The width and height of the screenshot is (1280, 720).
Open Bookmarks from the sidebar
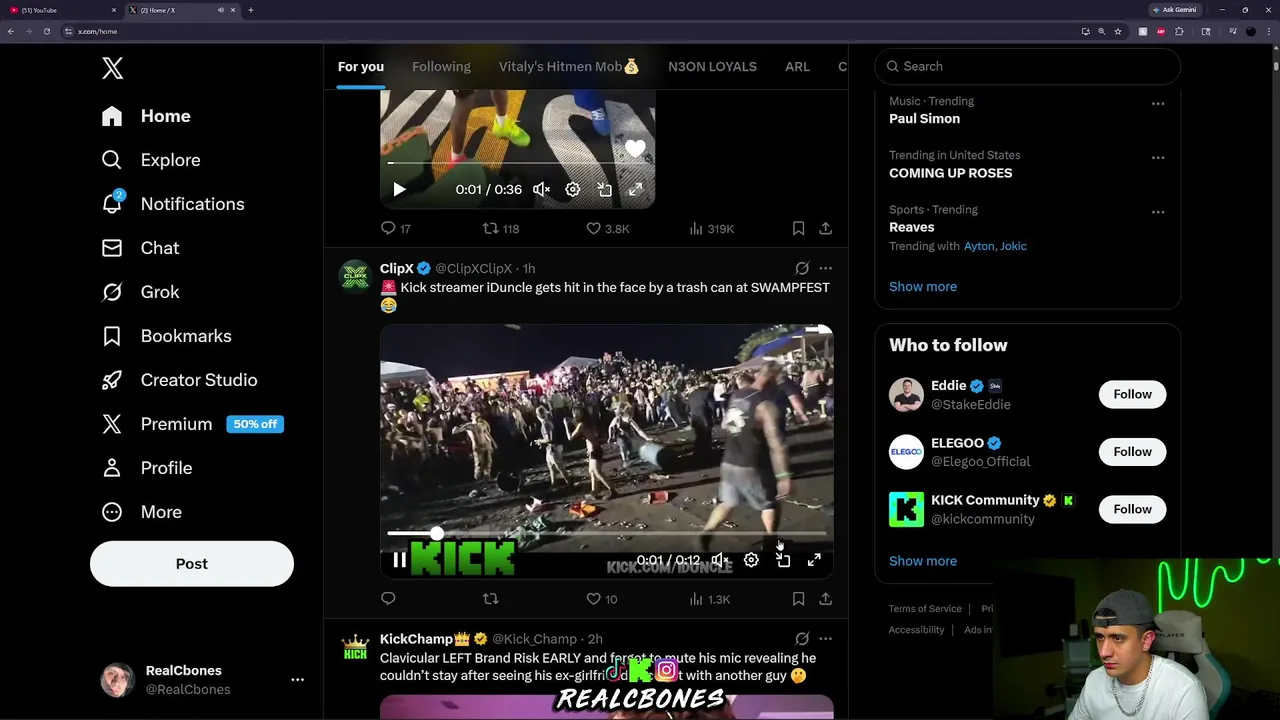[166, 336]
